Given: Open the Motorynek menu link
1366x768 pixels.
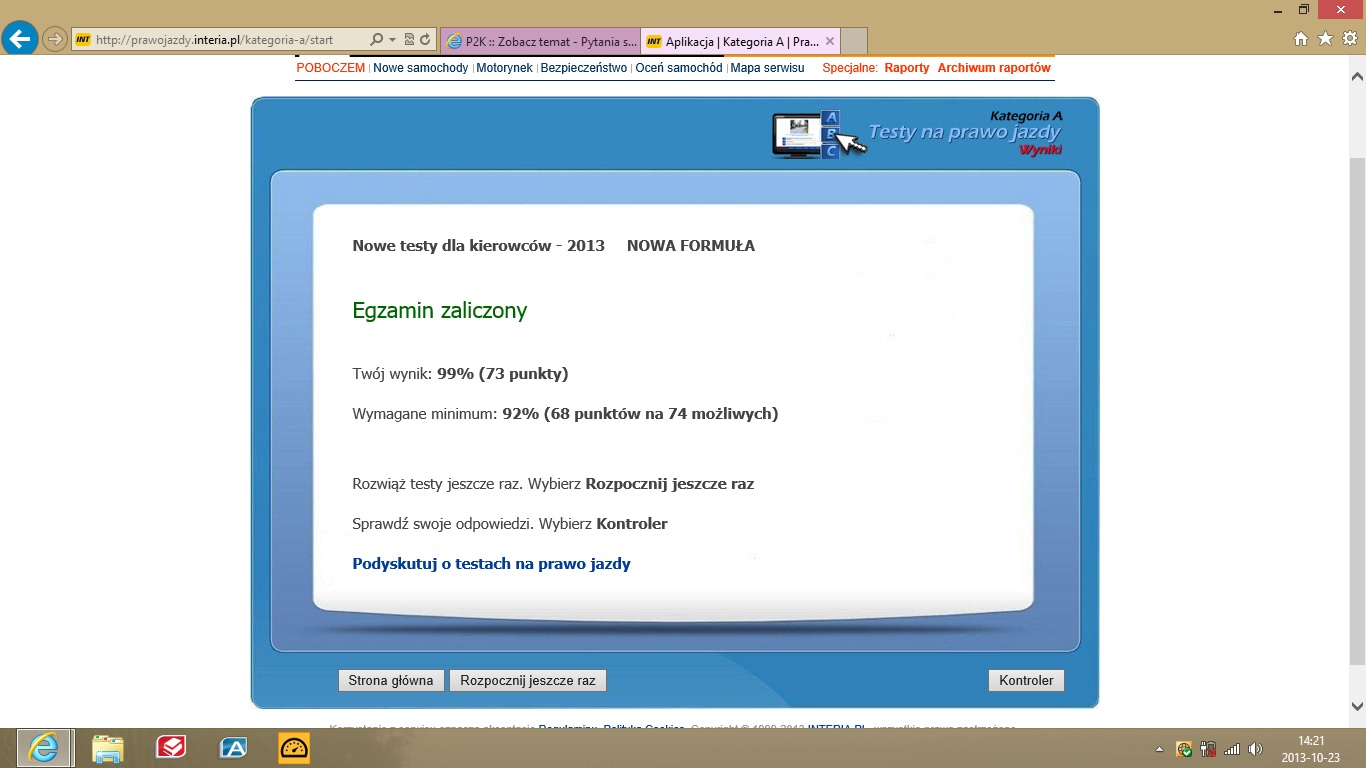Looking at the screenshot, I should (x=505, y=68).
